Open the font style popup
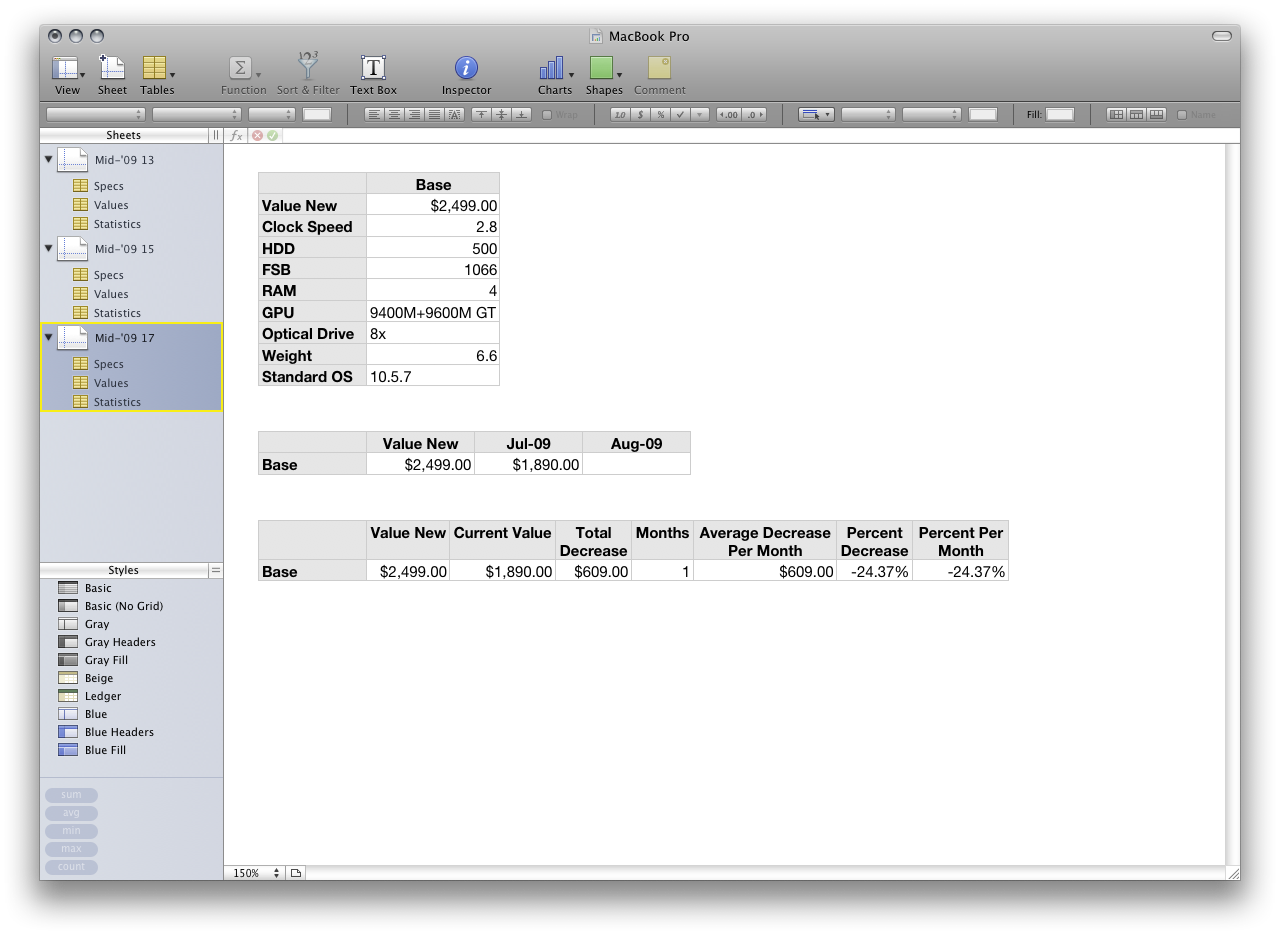The height and width of the screenshot is (935, 1280). 197,115
